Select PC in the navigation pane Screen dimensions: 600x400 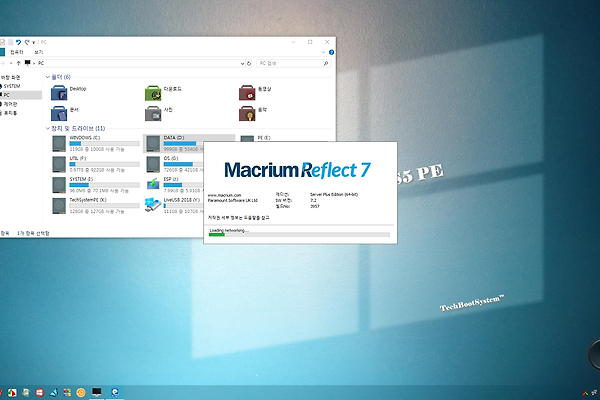pyautogui.click(x=8, y=95)
